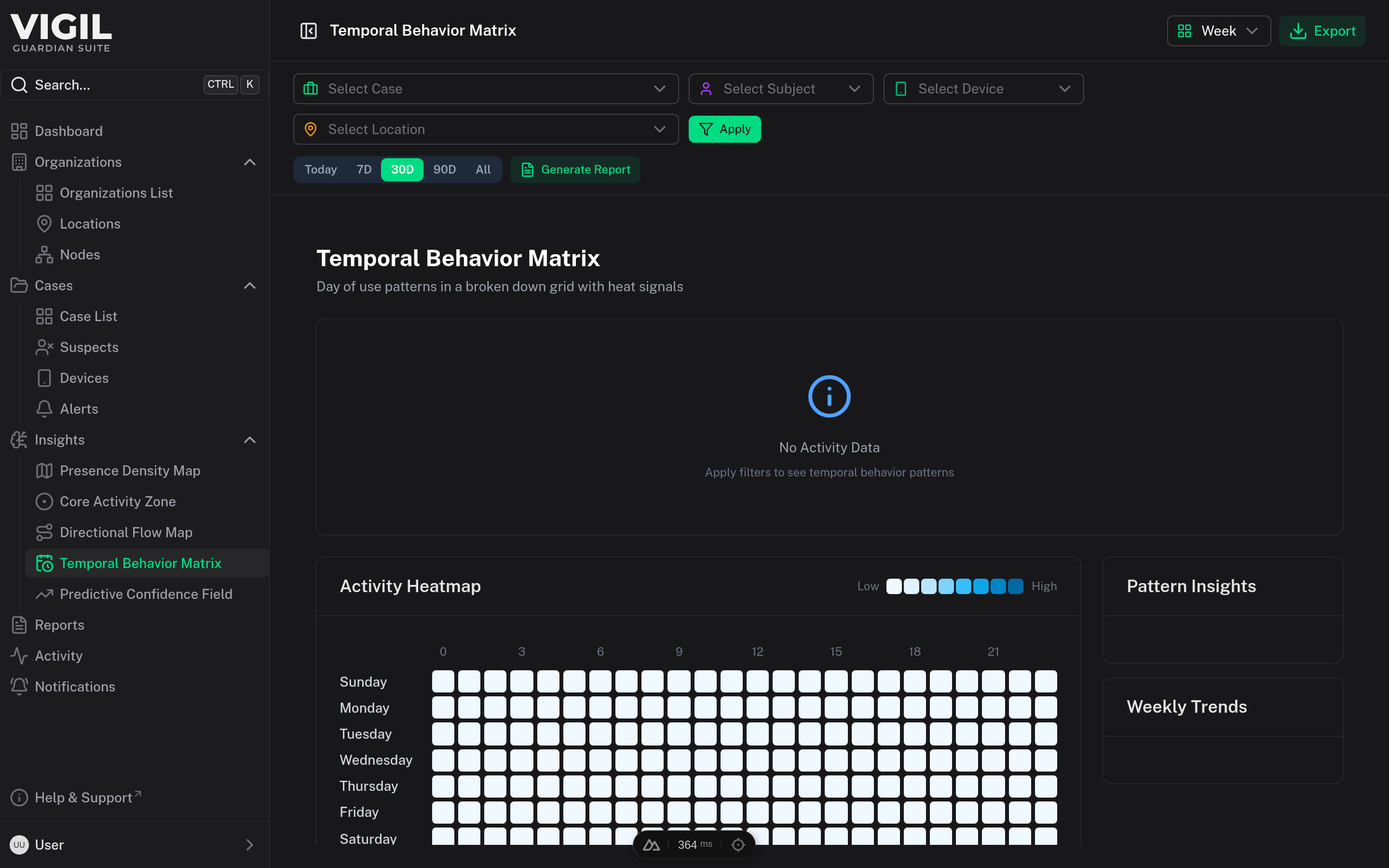
Task: Select the All time range
Action: coord(483,170)
